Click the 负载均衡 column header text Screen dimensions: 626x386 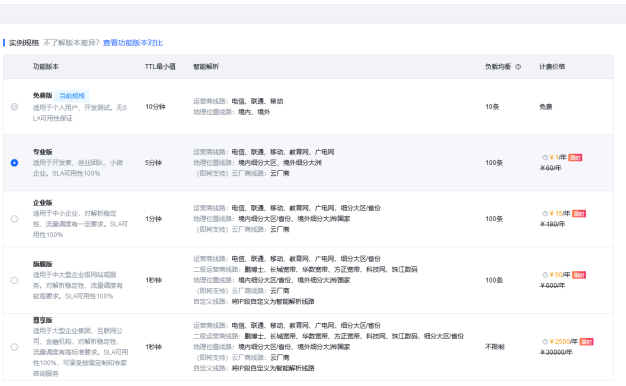tap(498, 67)
